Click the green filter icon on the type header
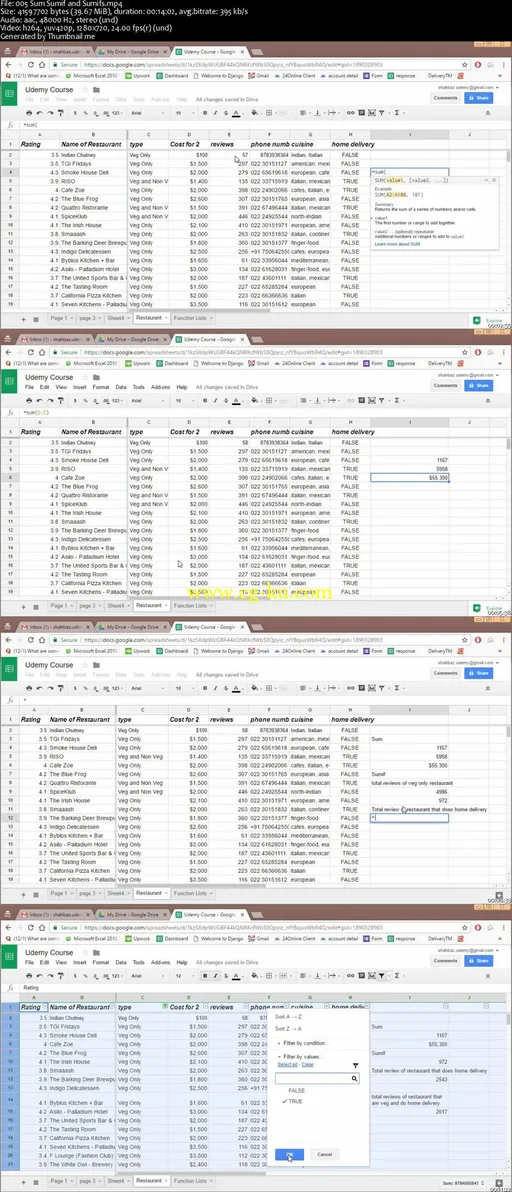This screenshot has height=1192, width=512. 163,1007
